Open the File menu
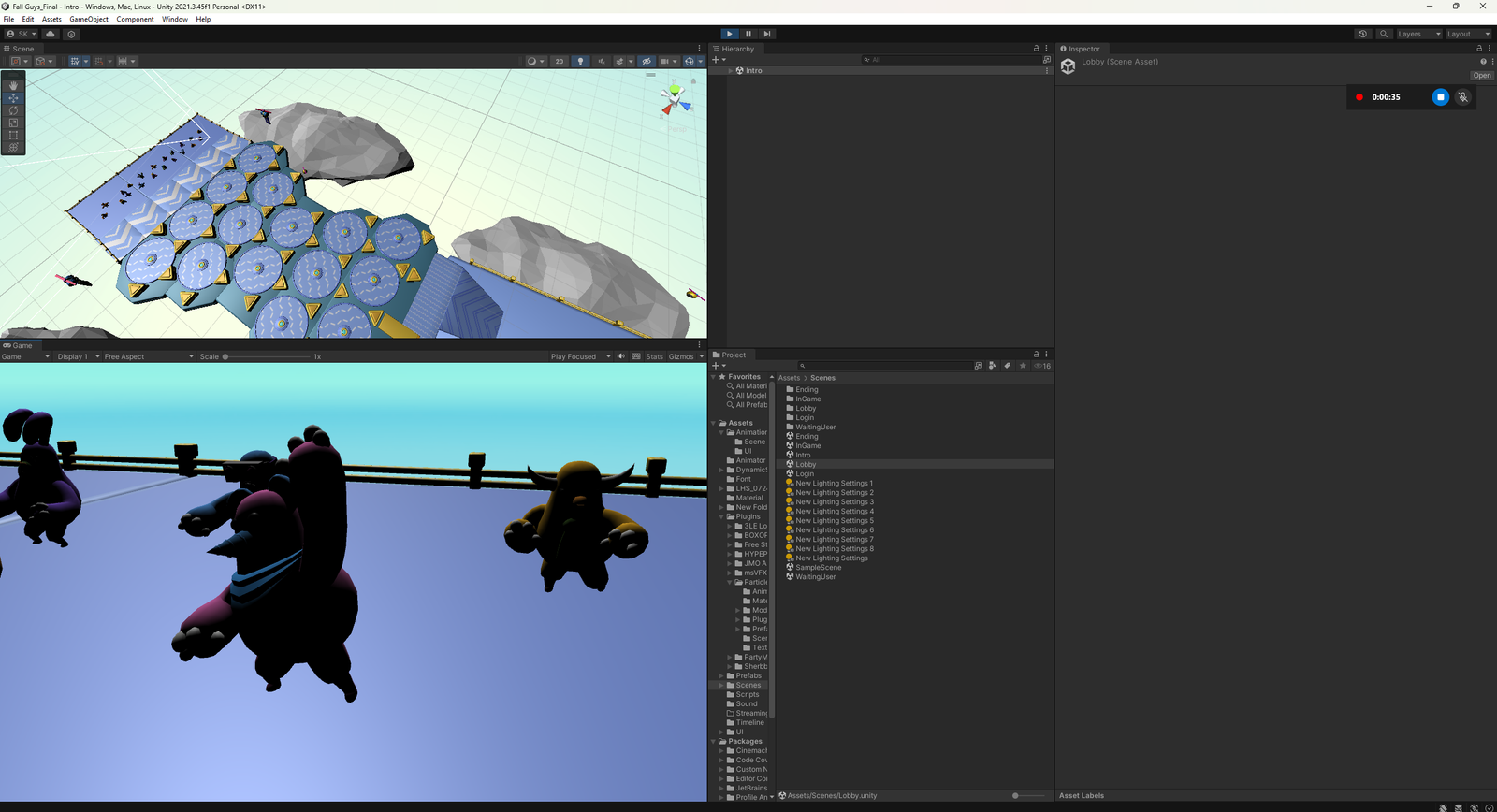Image resolution: width=1497 pixels, height=812 pixels. 8,19
